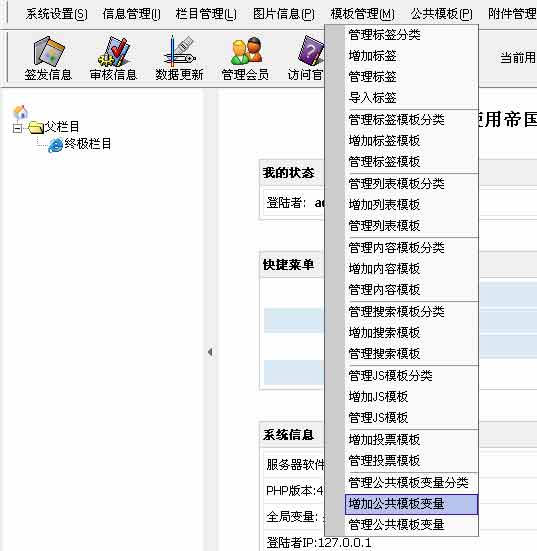Click the home icon above the tree

[x=20, y=112]
